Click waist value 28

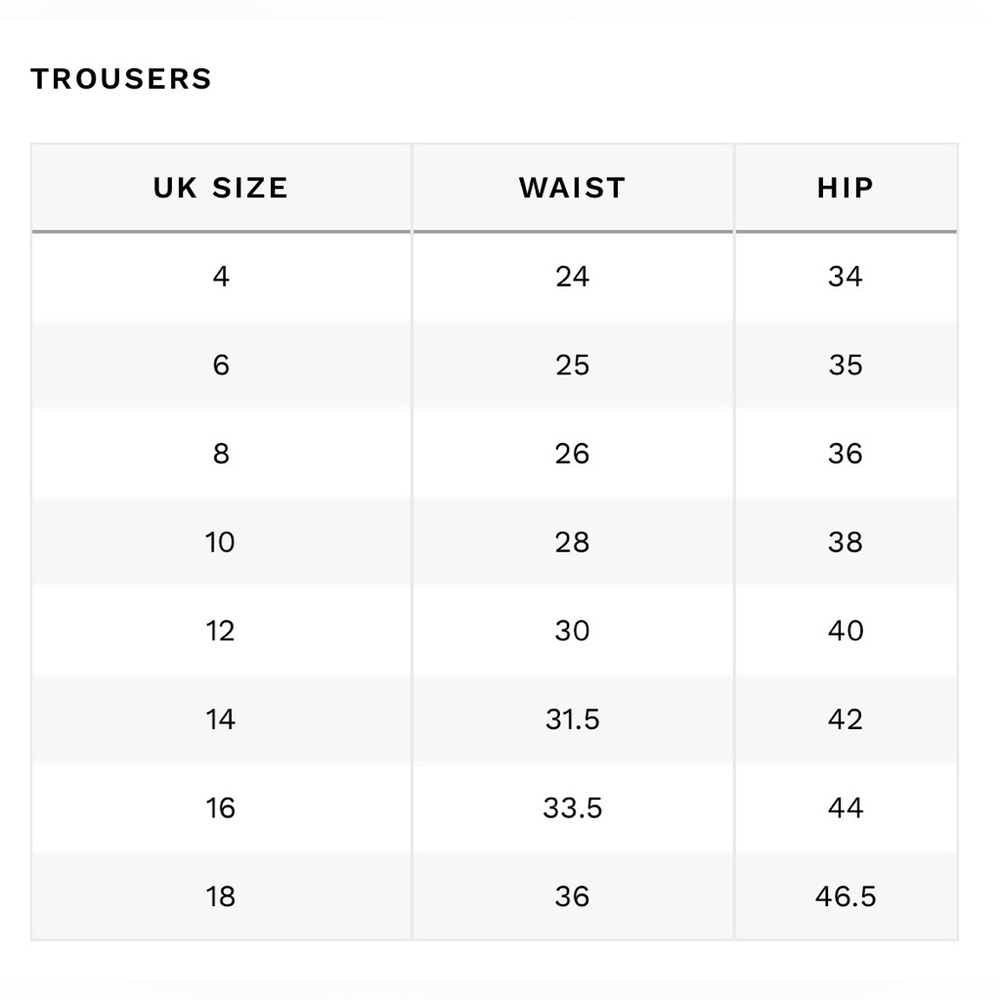(572, 542)
